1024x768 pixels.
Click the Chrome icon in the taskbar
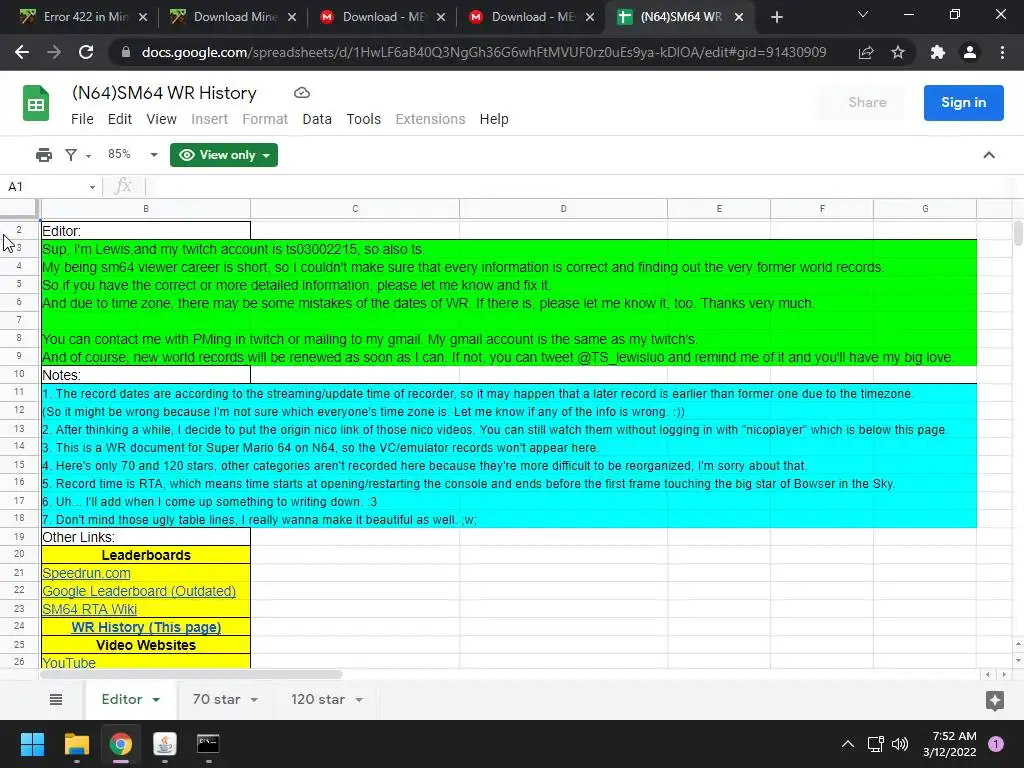tap(121, 744)
